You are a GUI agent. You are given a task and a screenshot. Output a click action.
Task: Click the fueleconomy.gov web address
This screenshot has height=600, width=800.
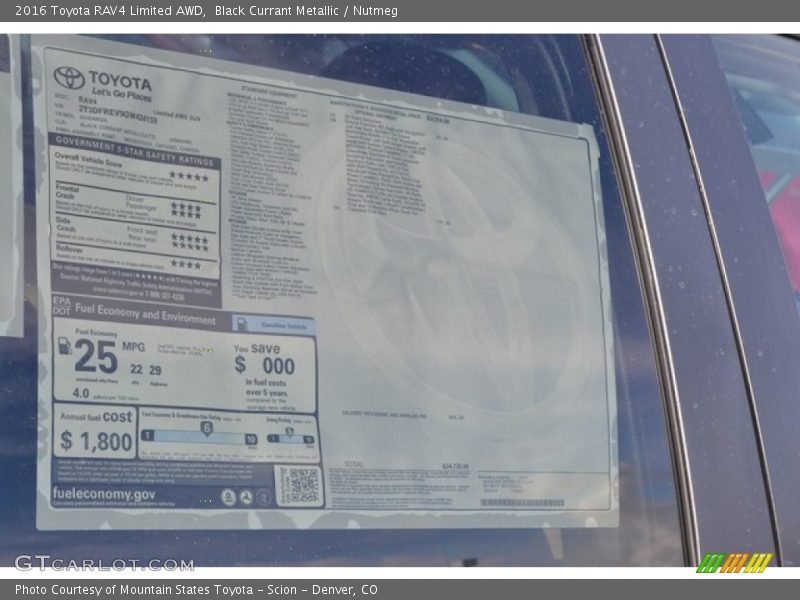pos(104,494)
